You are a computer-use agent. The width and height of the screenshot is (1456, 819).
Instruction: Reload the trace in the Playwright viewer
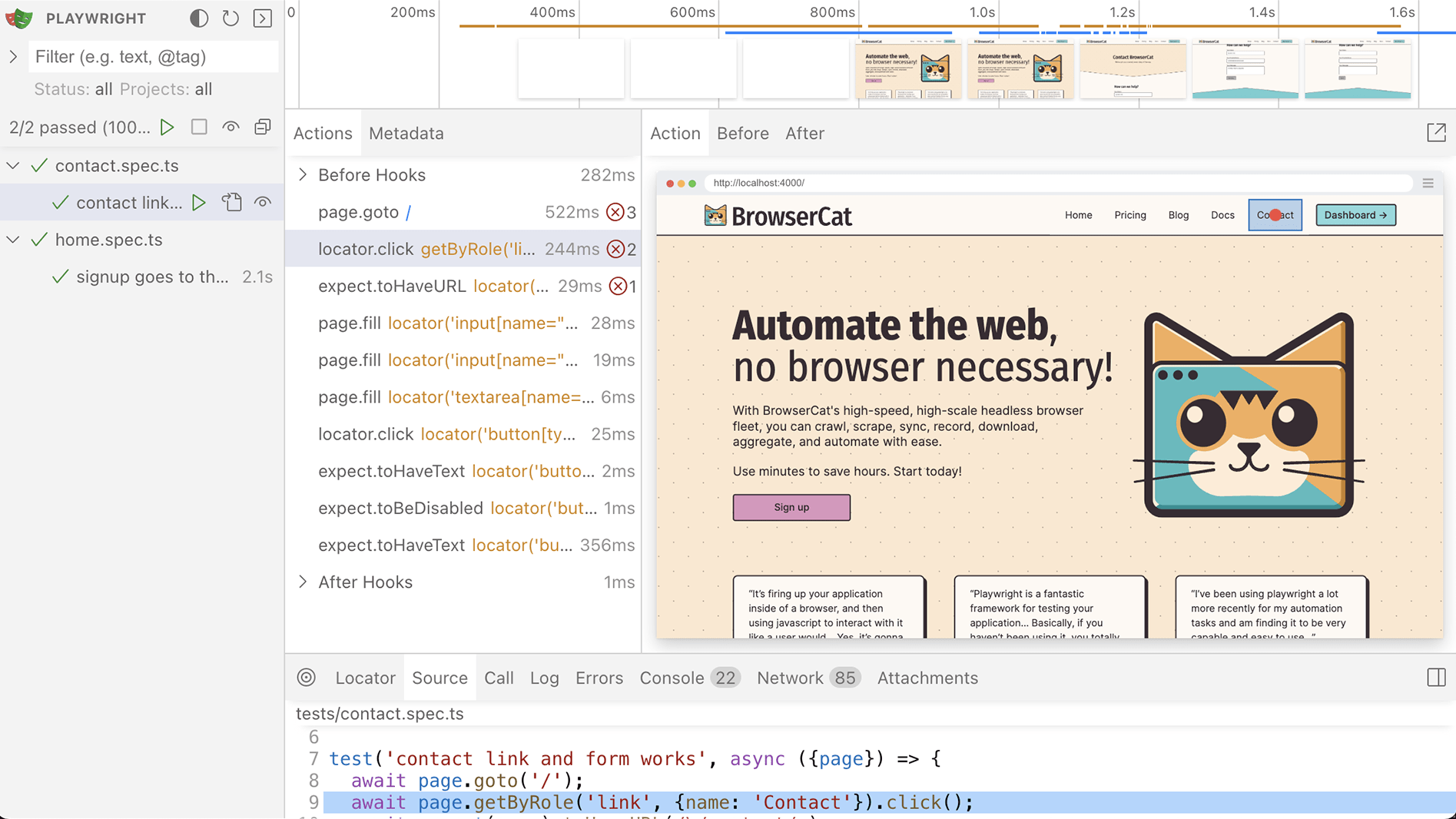coord(231,18)
